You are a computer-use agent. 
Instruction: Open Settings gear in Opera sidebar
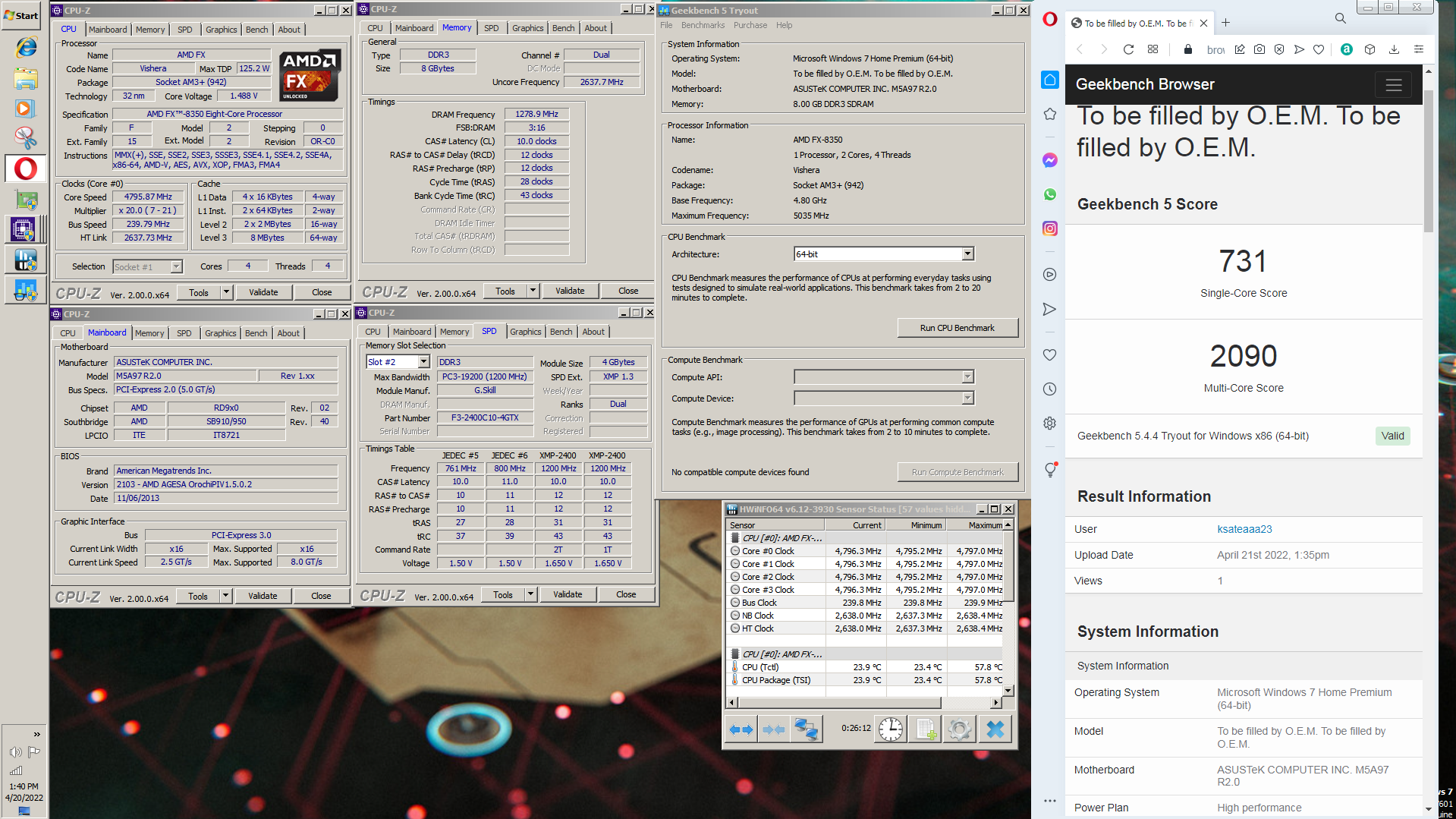pyautogui.click(x=1050, y=424)
